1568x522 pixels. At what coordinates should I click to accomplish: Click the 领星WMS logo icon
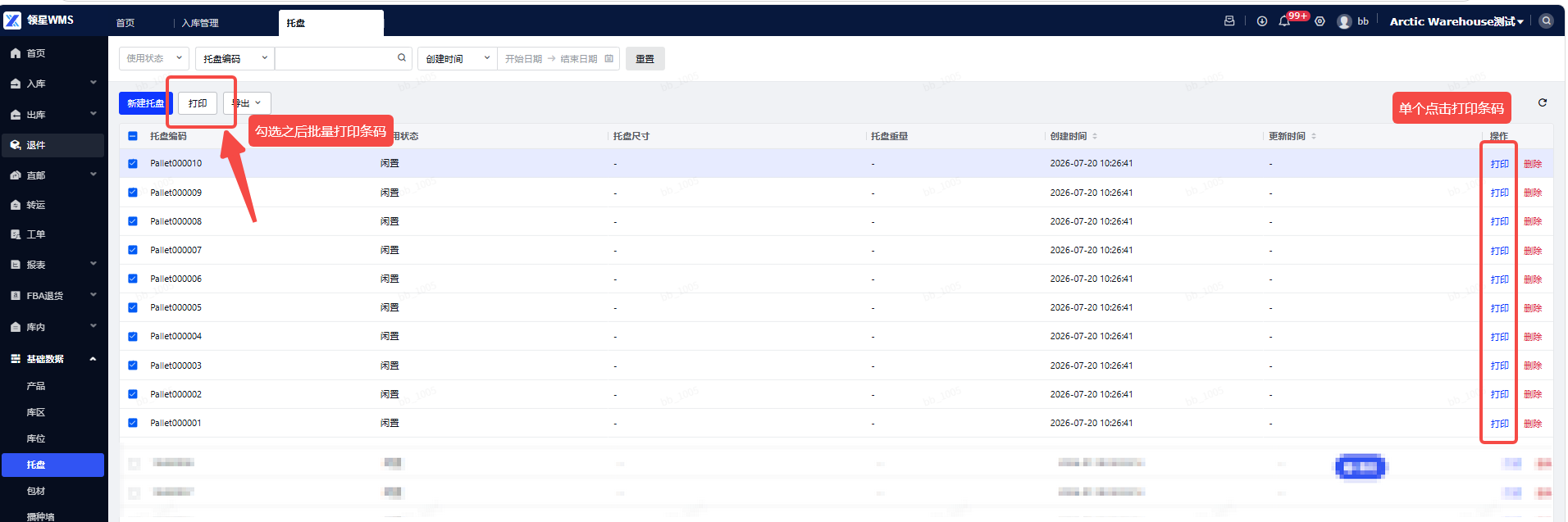(12, 20)
